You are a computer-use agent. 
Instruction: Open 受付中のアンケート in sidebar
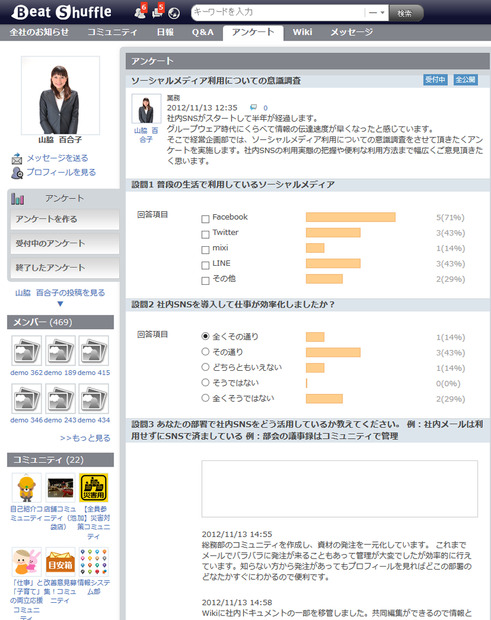[65, 244]
